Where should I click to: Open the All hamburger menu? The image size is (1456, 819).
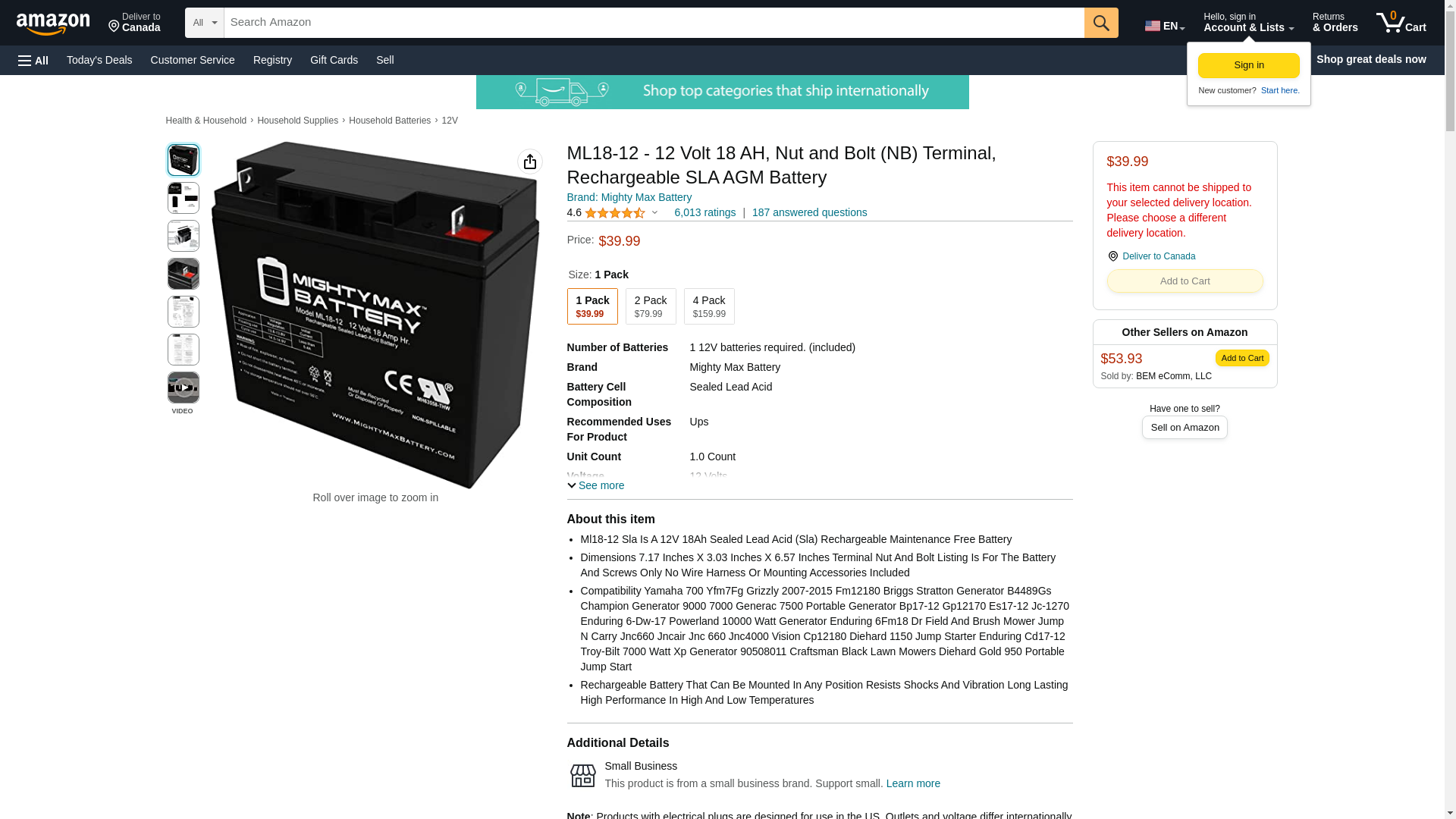33,60
